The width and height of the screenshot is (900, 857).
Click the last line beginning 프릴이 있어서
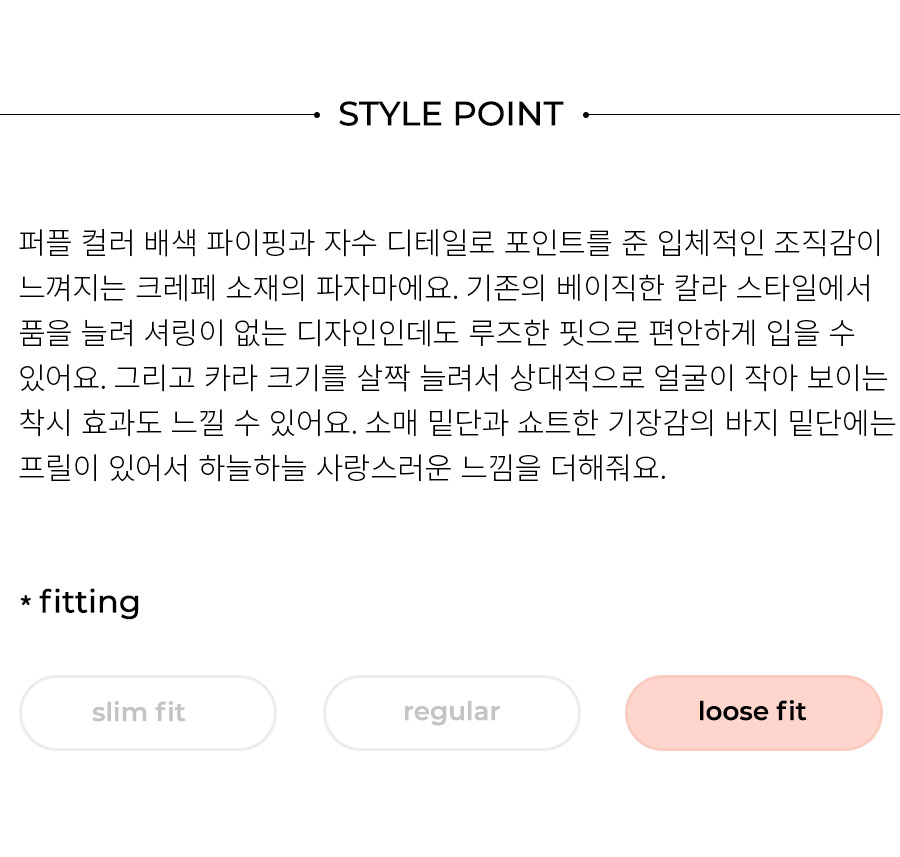pyautogui.click(x=343, y=467)
